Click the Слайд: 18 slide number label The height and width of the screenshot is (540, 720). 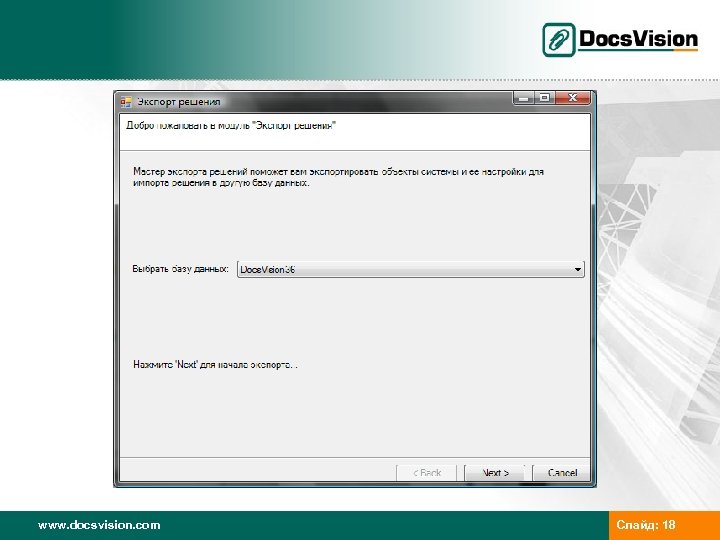pyautogui.click(x=646, y=525)
